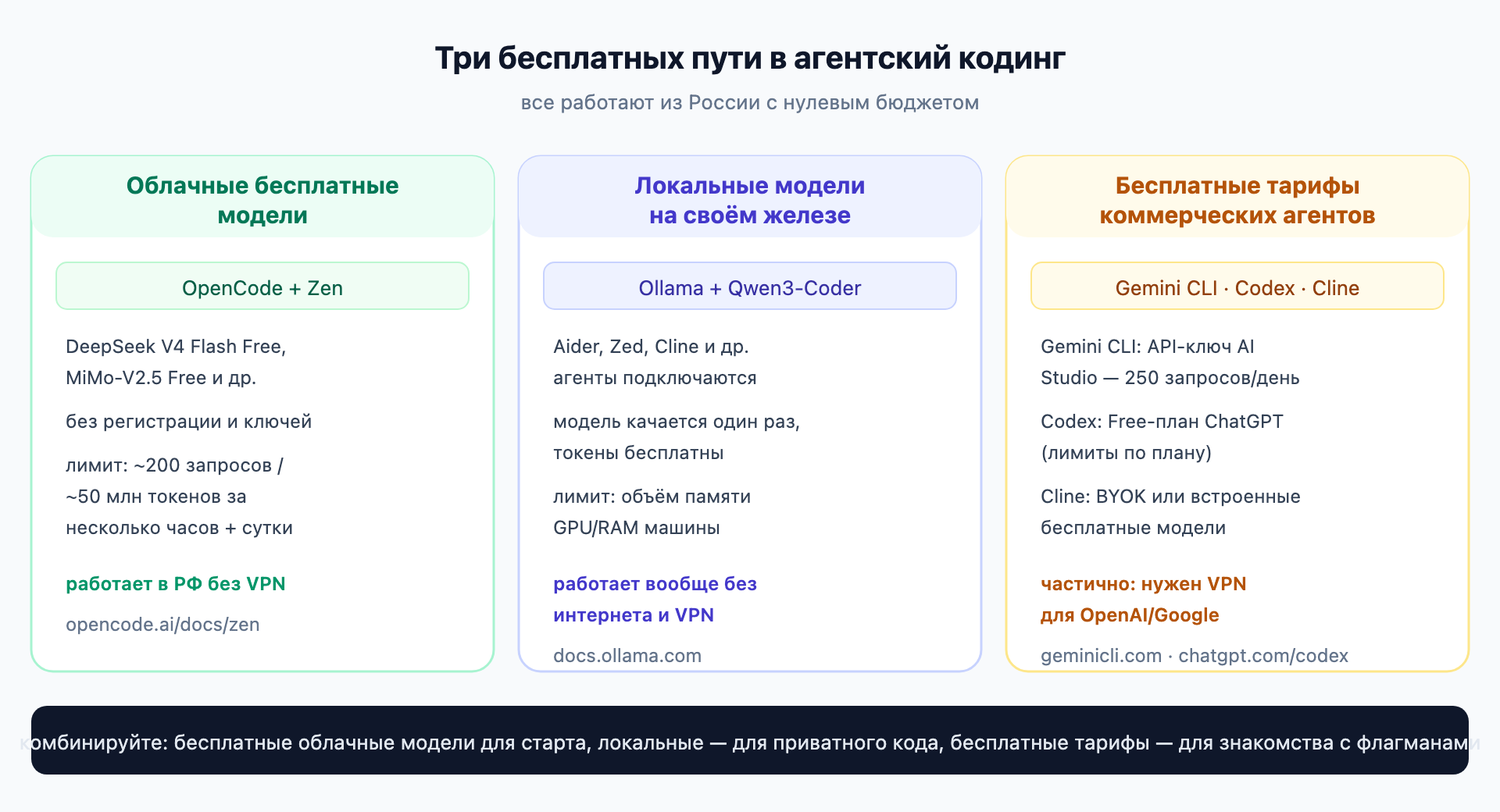Click 'лимит: ~200 запросов /' line
The width and height of the screenshot is (1500, 812).
coord(174,465)
